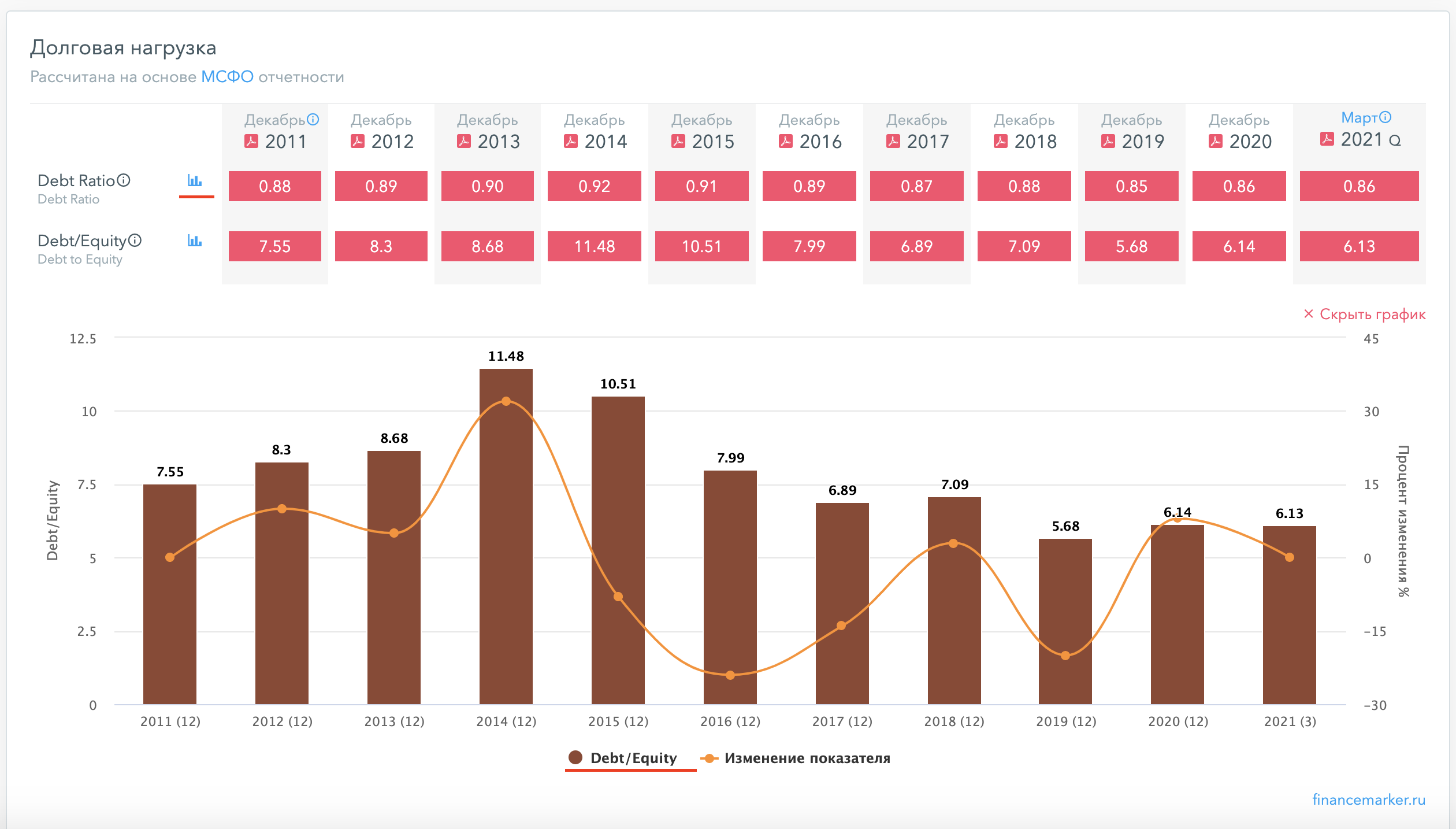Click the Debt/Equity cell 6.89

click(917, 246)
